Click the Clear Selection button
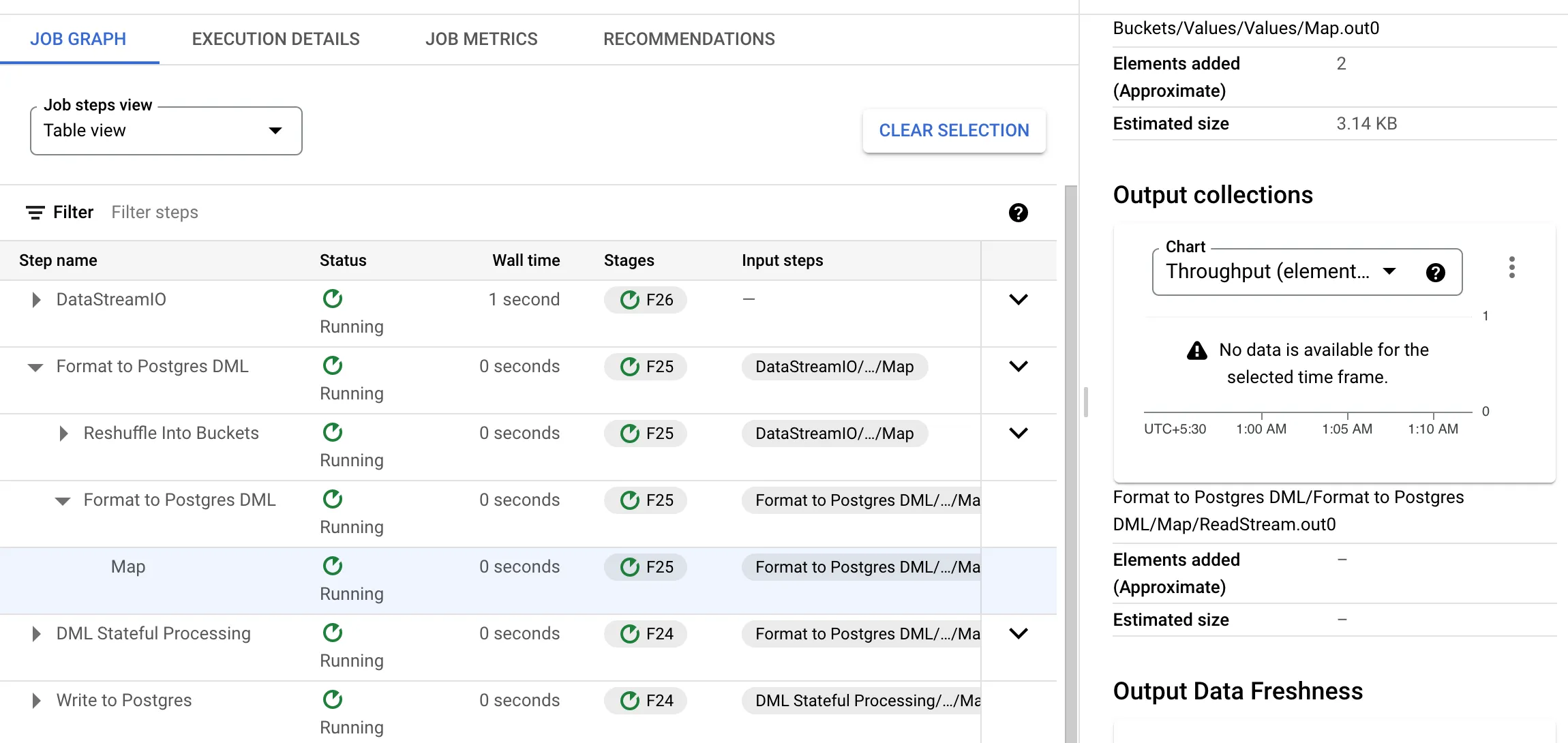Image resolution: width=1568 pixels, height=743 pixels. [954, 130]
